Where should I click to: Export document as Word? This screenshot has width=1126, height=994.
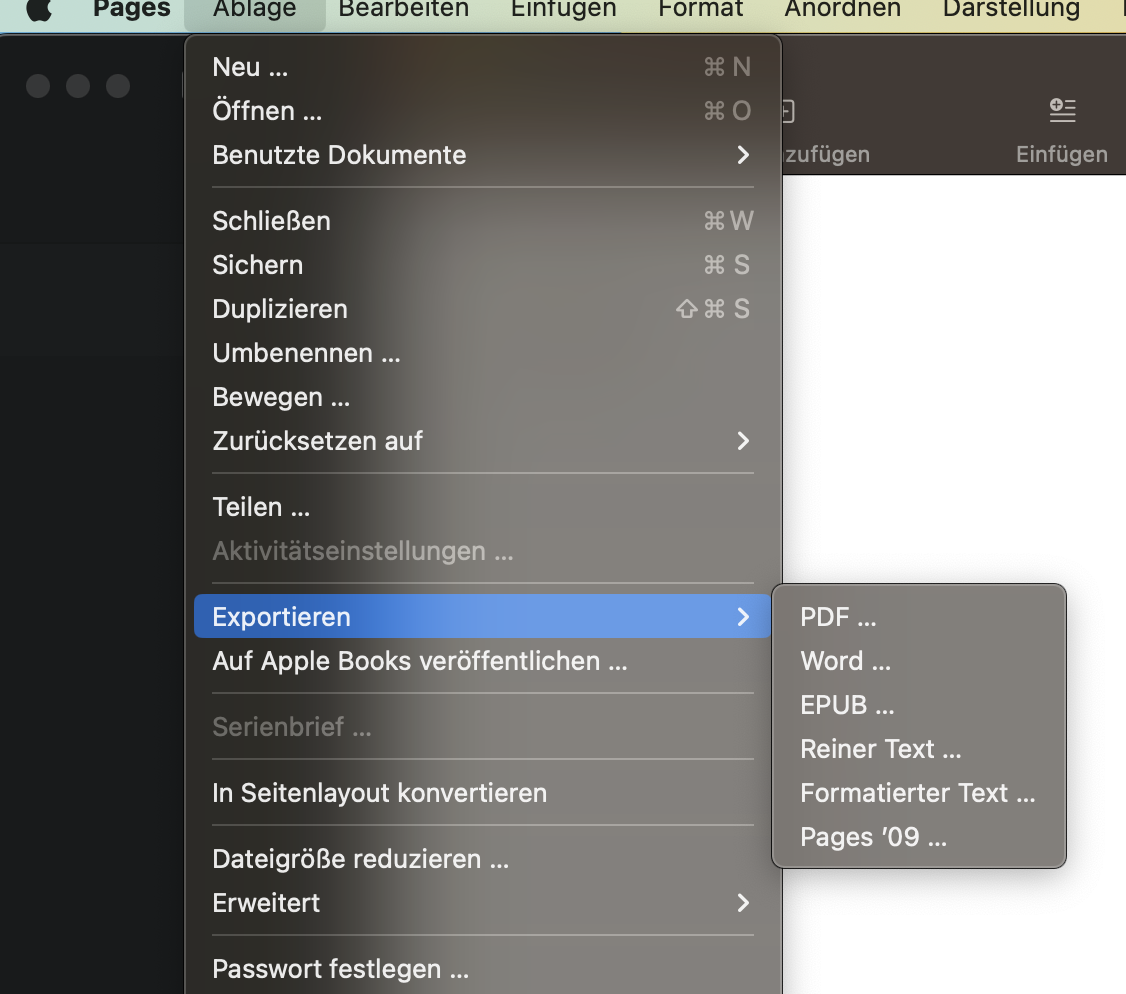tap(845, 661)
